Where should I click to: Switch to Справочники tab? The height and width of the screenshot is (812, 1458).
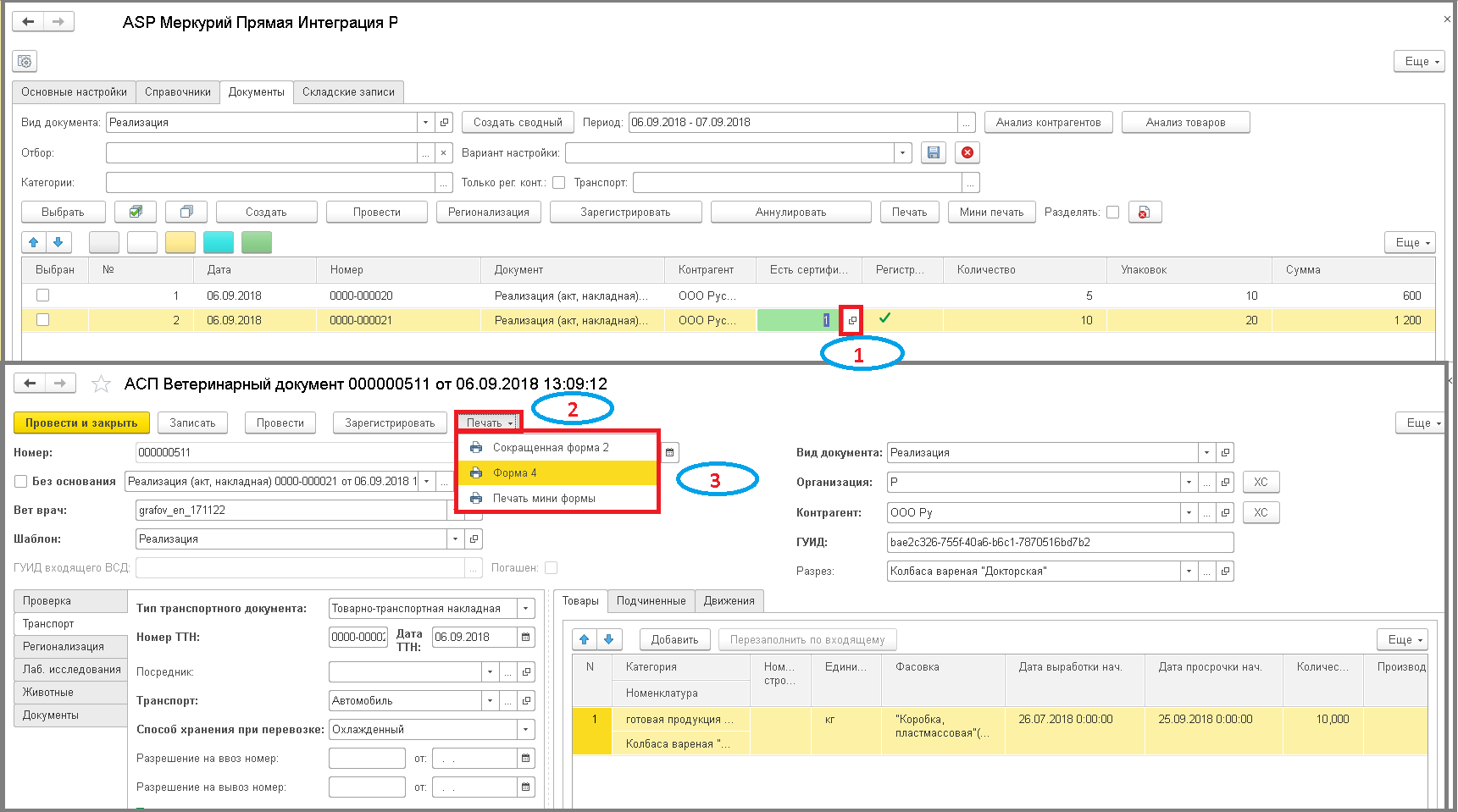pos(178,92)
